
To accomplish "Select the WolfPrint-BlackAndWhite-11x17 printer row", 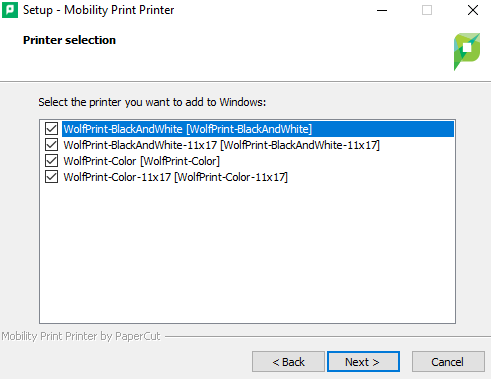I will pos(221,145).
